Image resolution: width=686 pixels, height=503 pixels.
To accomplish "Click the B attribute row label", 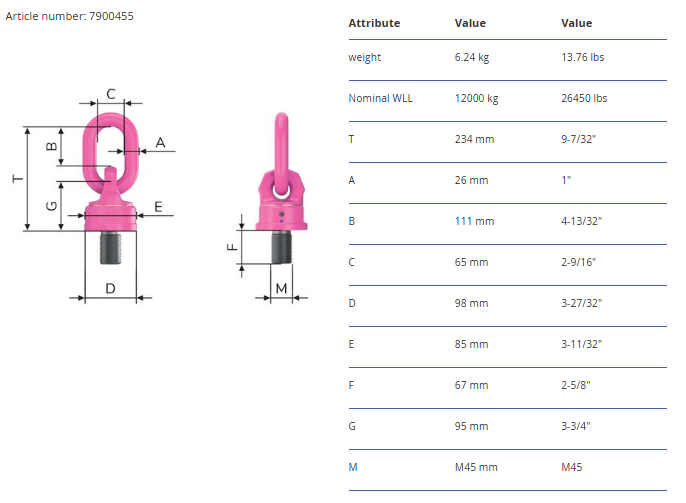I will (352, 221).
